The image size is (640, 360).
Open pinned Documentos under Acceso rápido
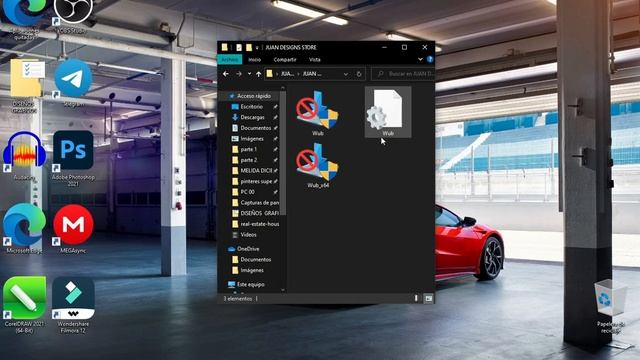256,128
